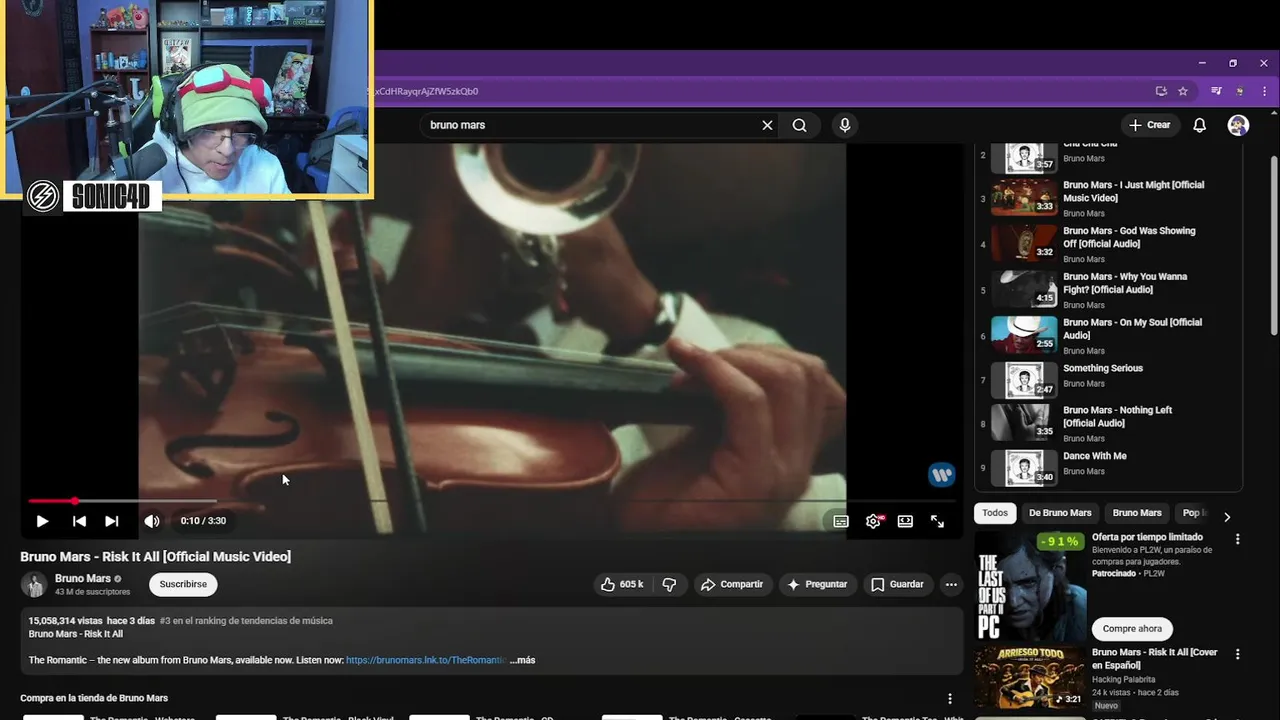
Task: Save video with Guardar button
Action: (x=897, y=584)
